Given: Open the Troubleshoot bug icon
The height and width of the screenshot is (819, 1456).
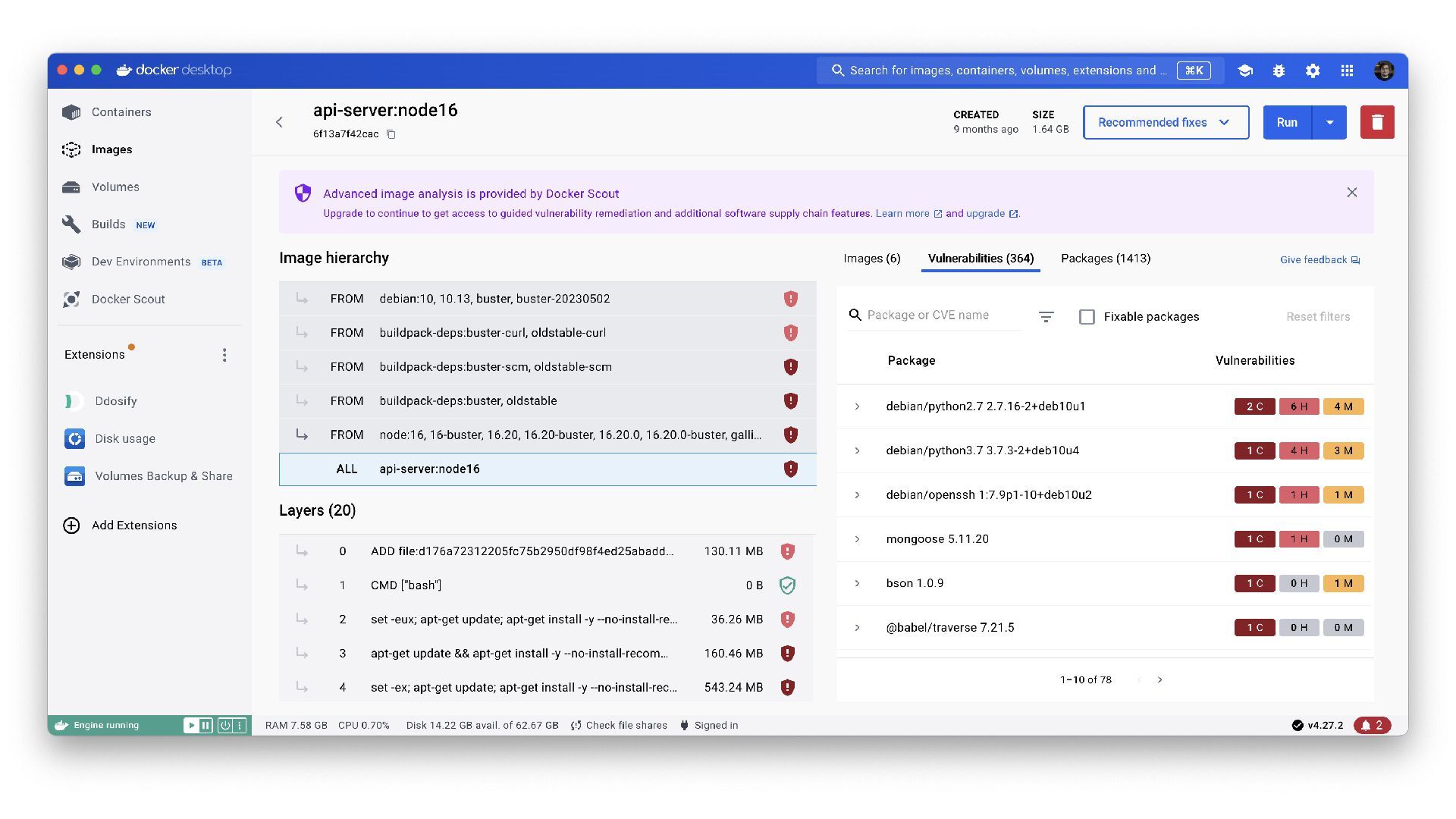Looking at the screenshot, I should click(1279, 71).
